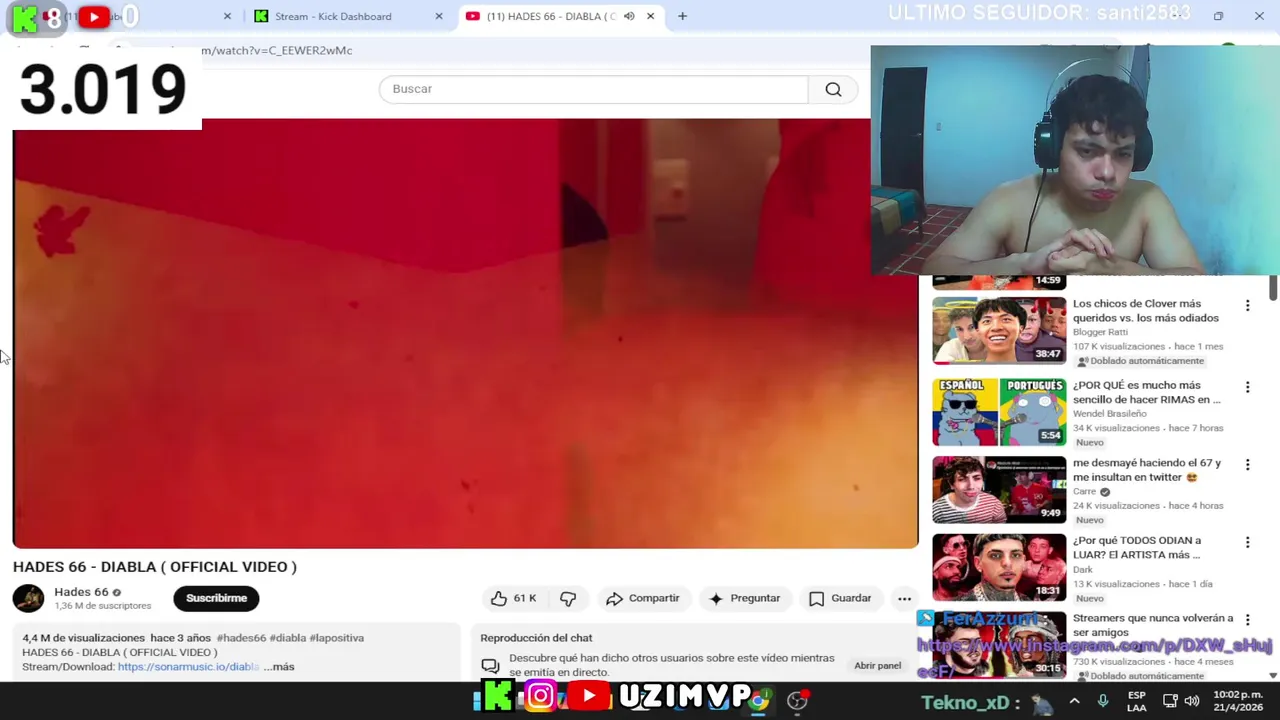Open the Hades 66 channel name

click(x=81, y=592)
